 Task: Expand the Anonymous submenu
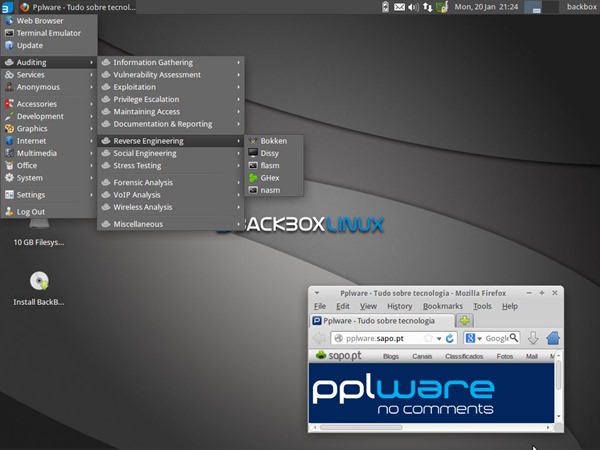pos(49,87)
